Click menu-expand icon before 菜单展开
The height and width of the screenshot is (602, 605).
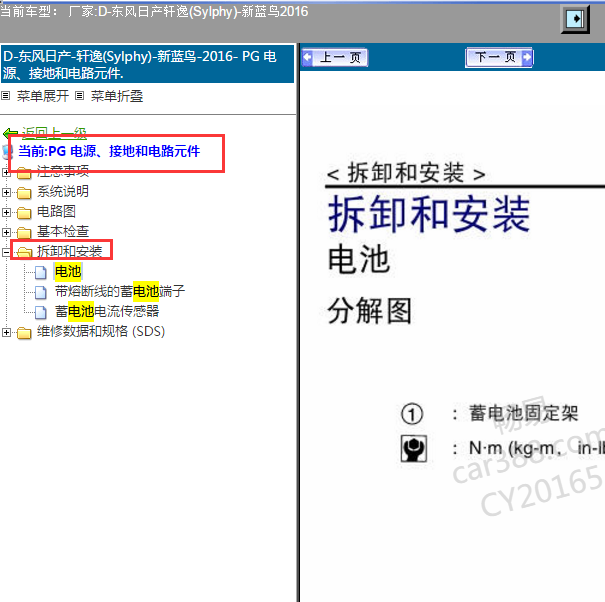[x=5, y=96]
